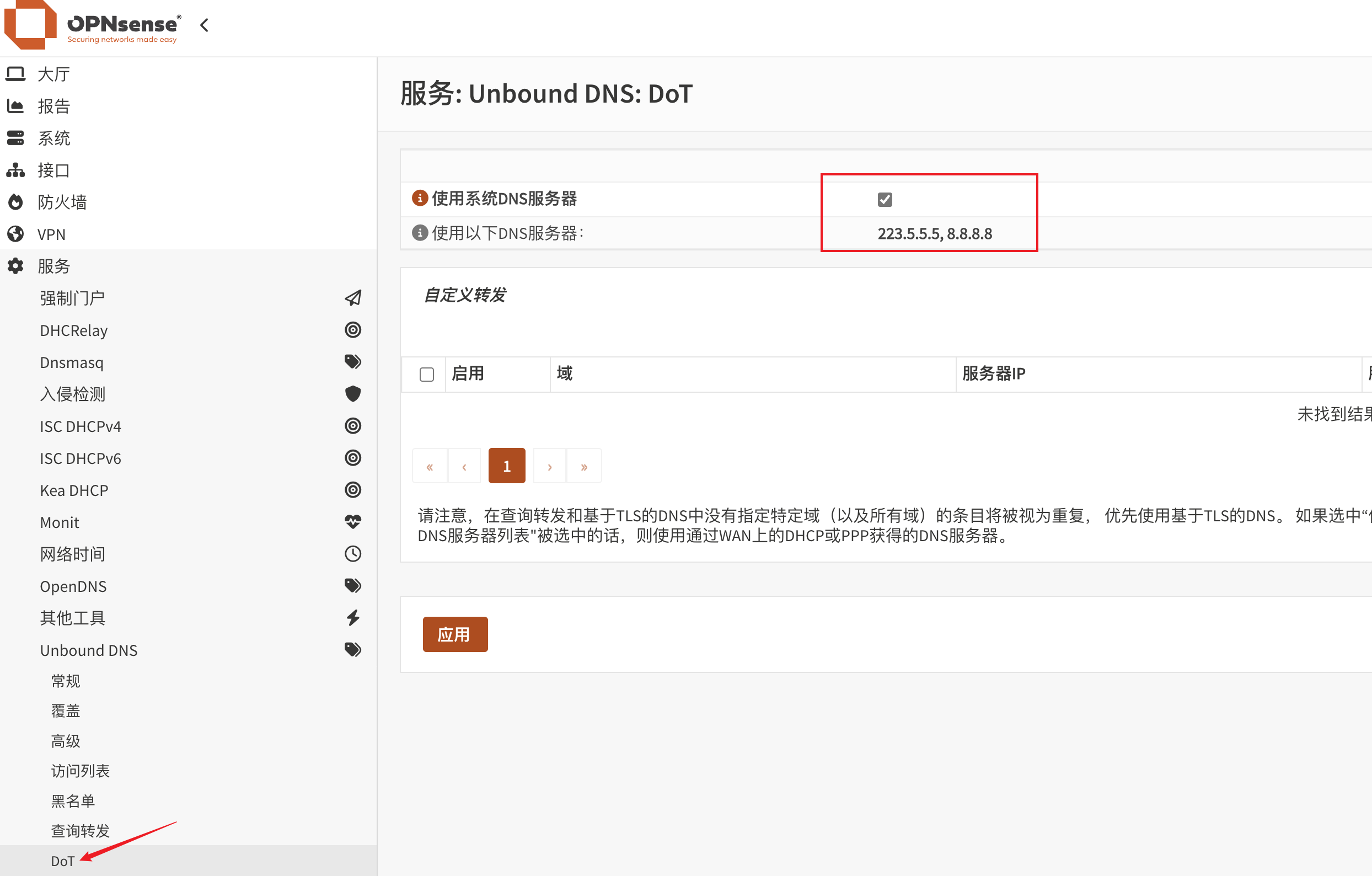
Task: Open the 黑名单 submenu item
Action: coord(72,801)
